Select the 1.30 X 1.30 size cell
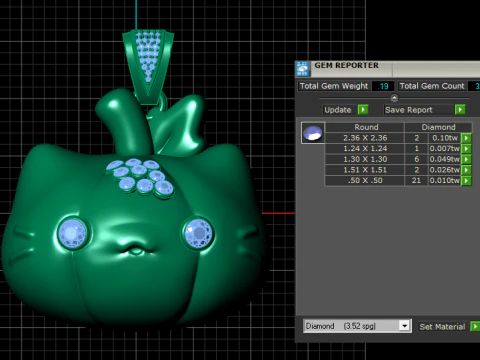This screenshot has height=360, width=480. tap(365, 159)
